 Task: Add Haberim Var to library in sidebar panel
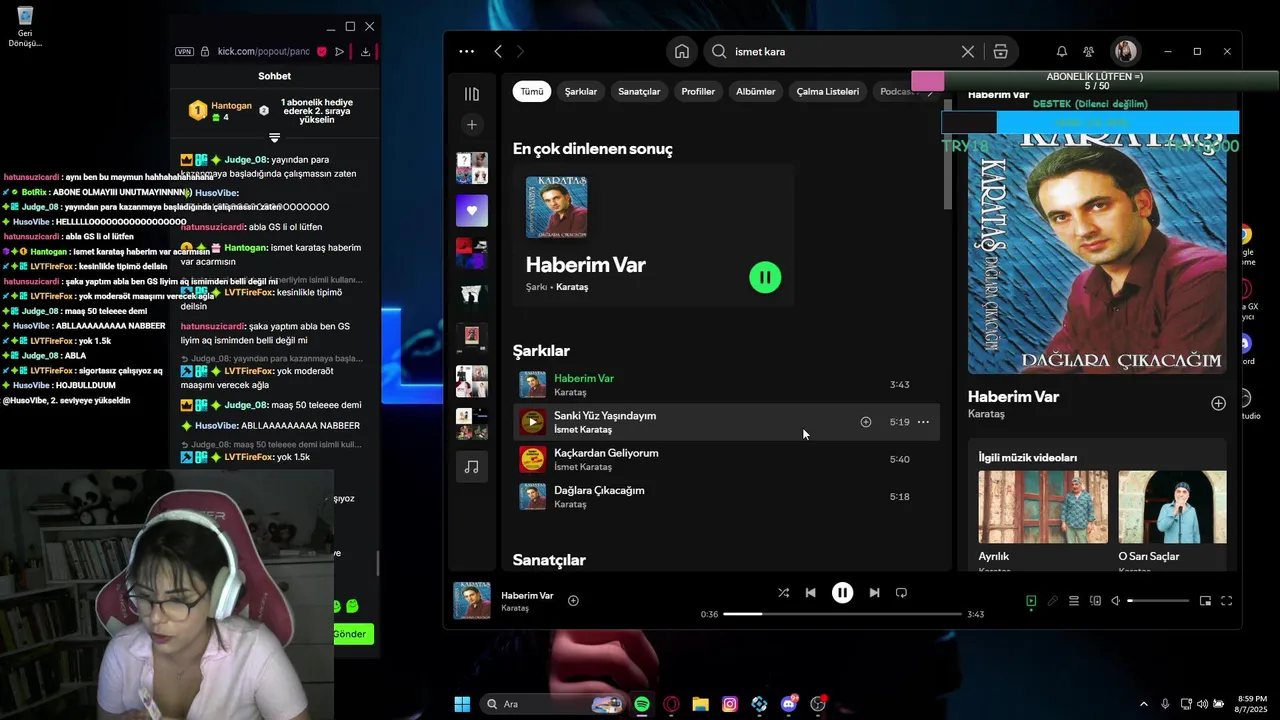click(x=1218, y=403)
